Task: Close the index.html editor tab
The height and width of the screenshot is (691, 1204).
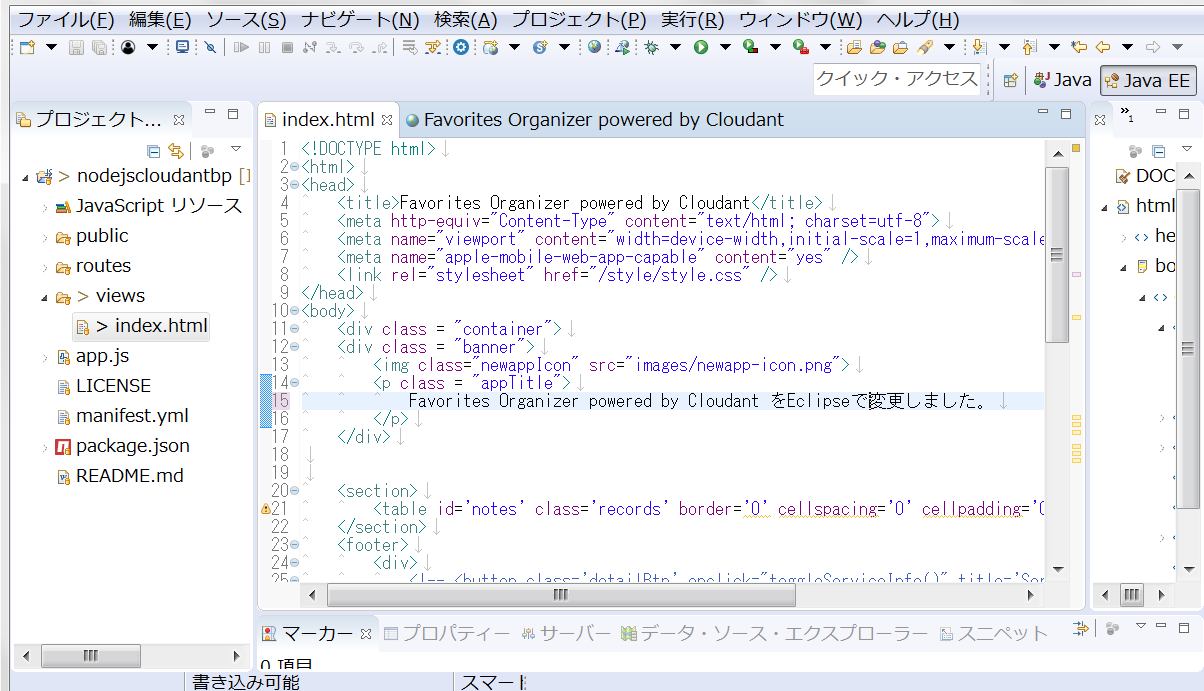Action: 387,120
